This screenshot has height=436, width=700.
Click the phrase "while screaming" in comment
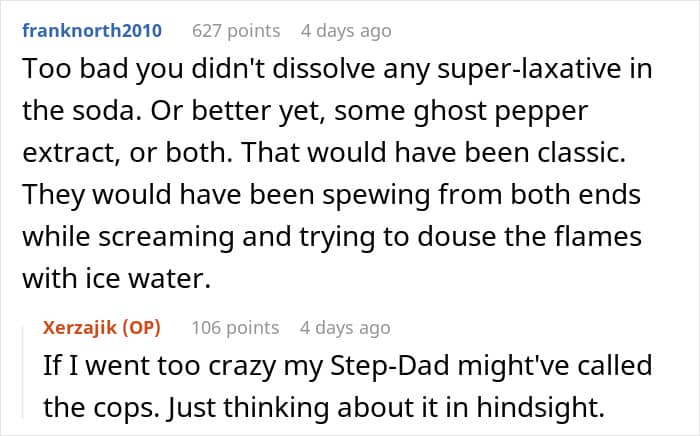click(128, 237)
